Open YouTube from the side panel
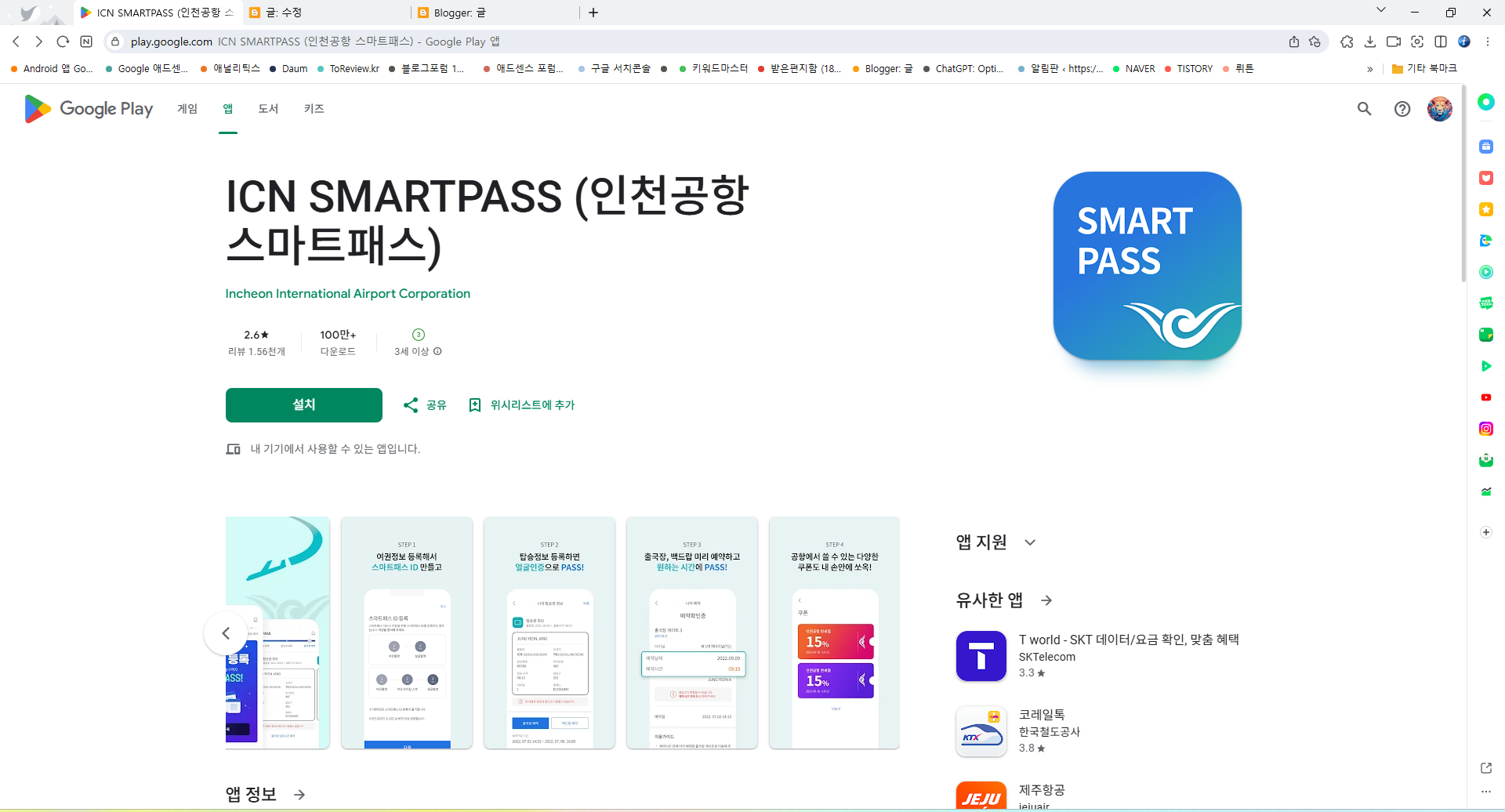The height and width of the screenshot is (812, 1505). tap(1486, 397)
